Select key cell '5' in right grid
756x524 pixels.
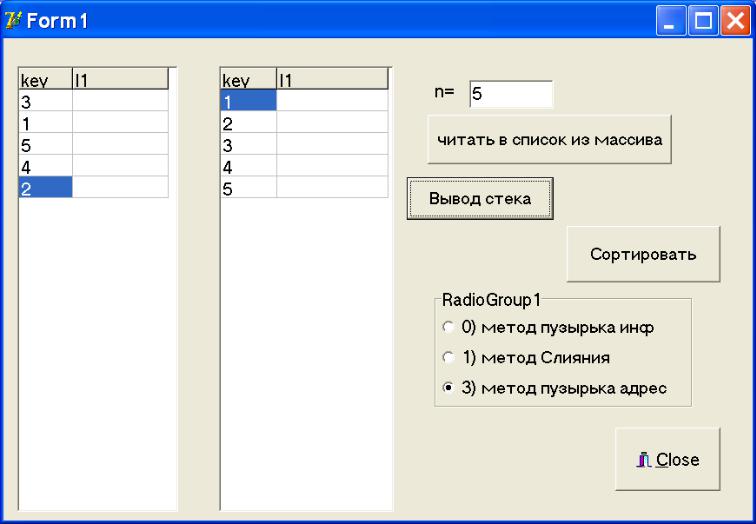(249, 187)
